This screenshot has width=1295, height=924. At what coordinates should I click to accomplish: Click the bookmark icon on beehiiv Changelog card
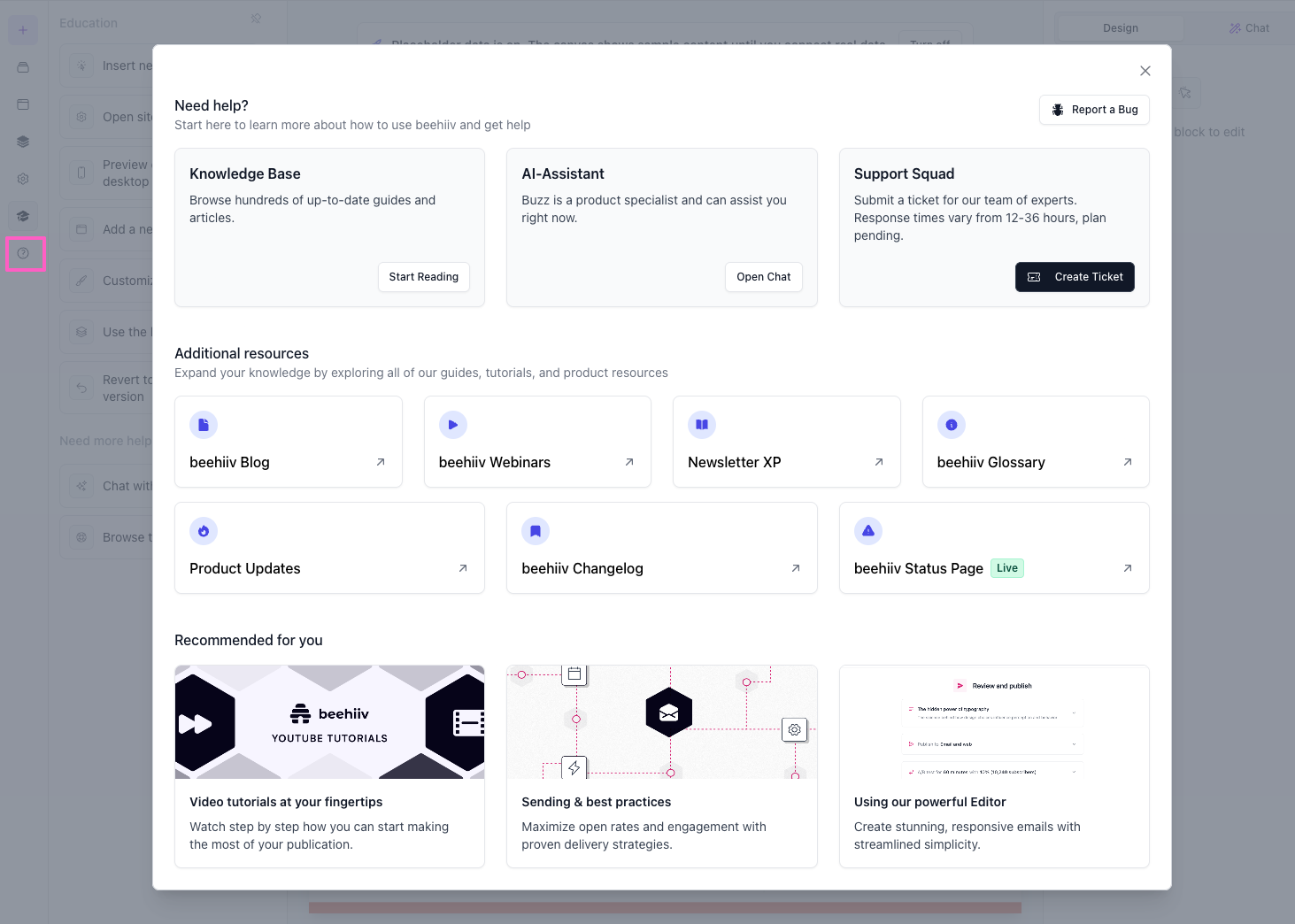click(x=536, y=531)
